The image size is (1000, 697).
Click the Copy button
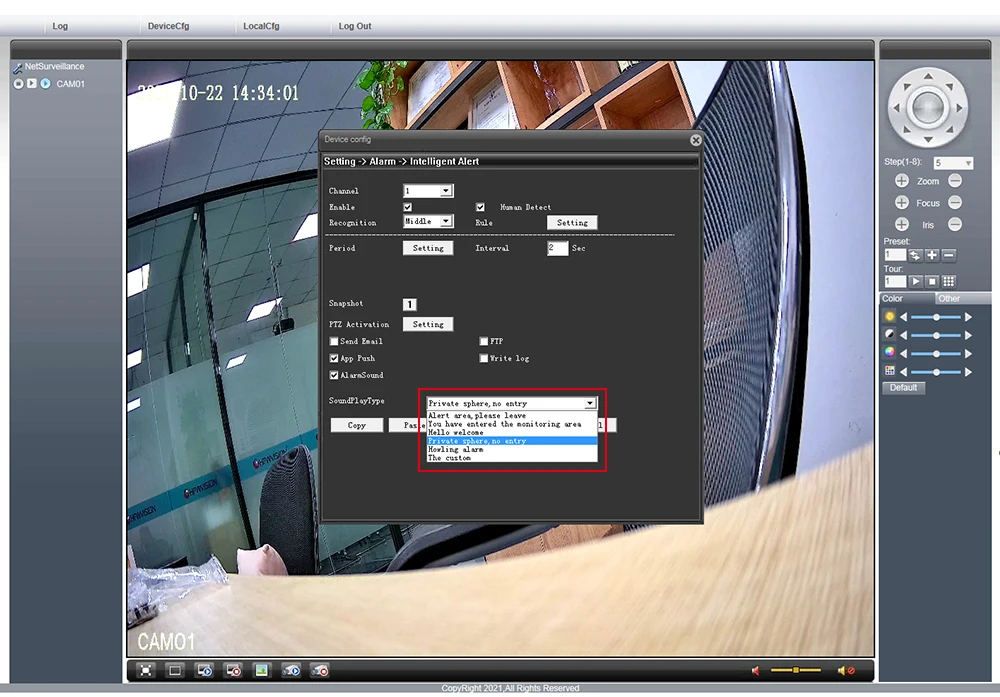click(x=357, y=425)
